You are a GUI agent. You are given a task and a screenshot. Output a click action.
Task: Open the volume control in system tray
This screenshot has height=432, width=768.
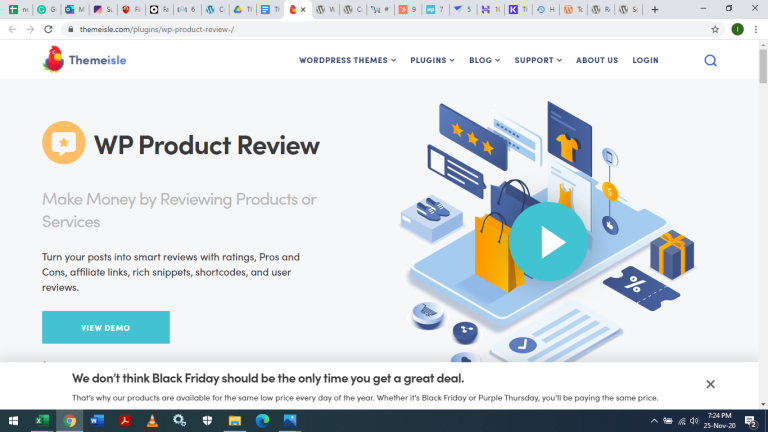(694, 421)
